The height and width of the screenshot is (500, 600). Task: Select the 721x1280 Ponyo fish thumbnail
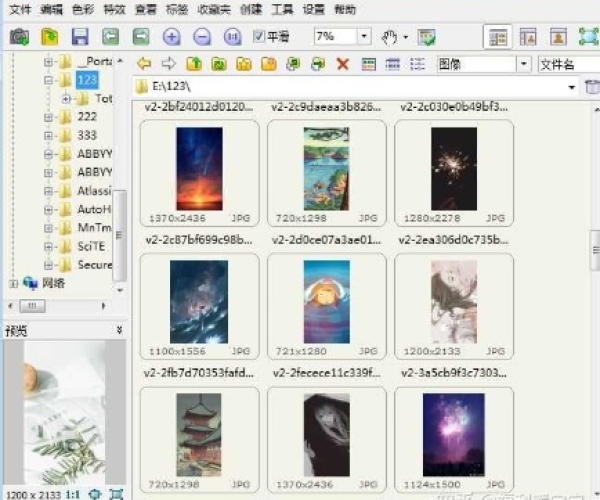tap(327, 306)
